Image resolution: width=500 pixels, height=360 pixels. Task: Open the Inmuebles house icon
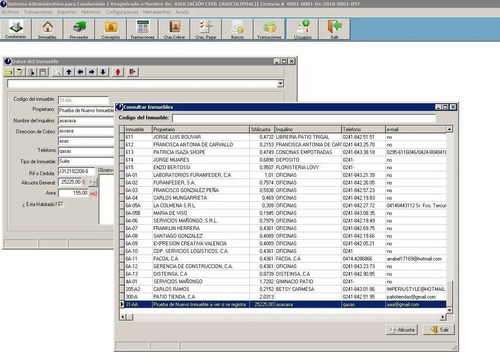coord(47,29)
